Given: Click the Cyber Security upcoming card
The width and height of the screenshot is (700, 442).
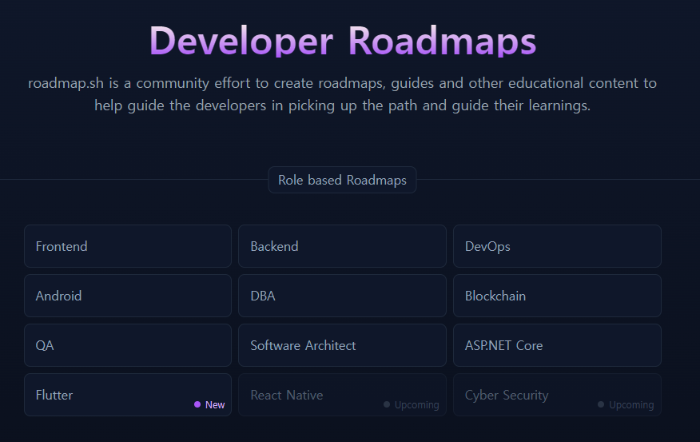Looking at the screenshot, I should pyautogui.click(x=557, y=395).
